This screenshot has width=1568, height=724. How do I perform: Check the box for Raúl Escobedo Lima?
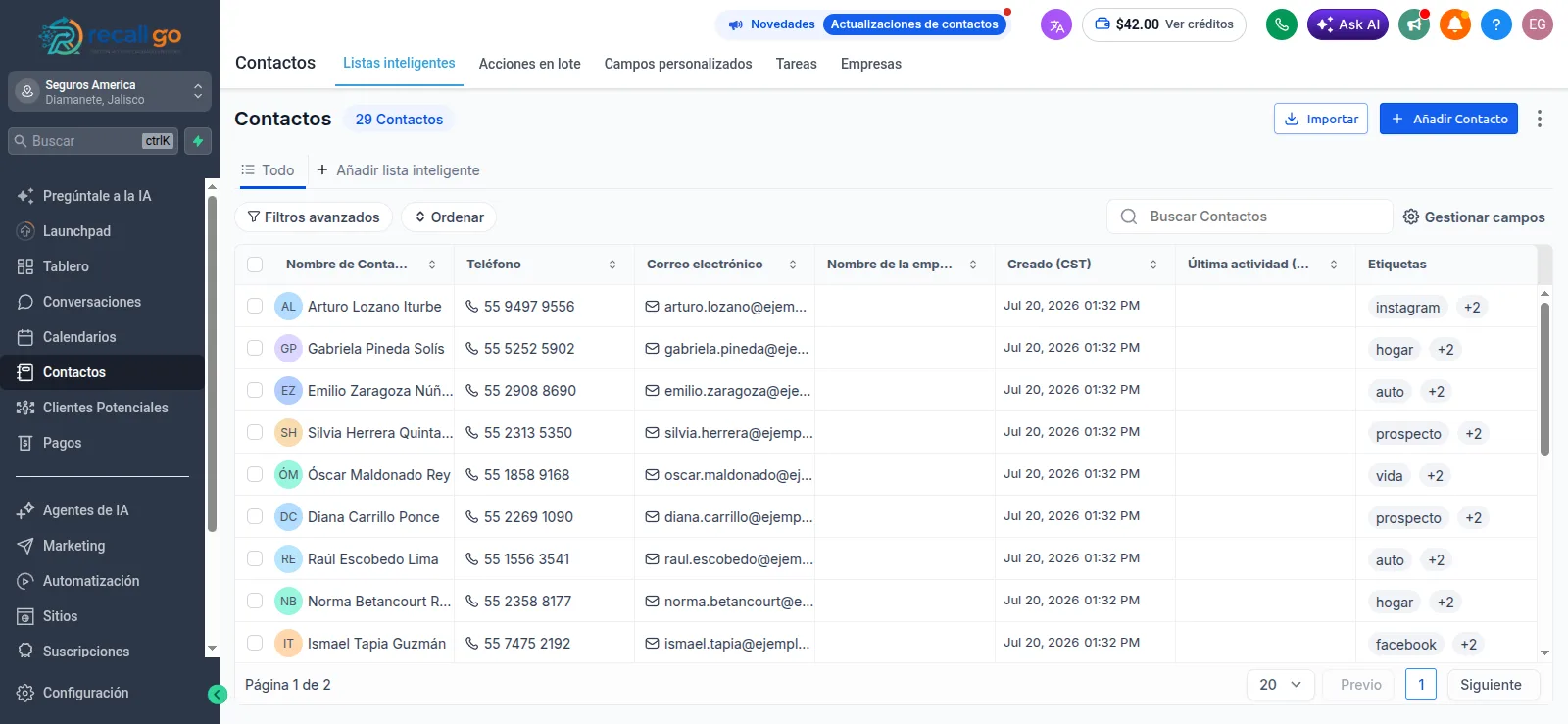[255, 559]
